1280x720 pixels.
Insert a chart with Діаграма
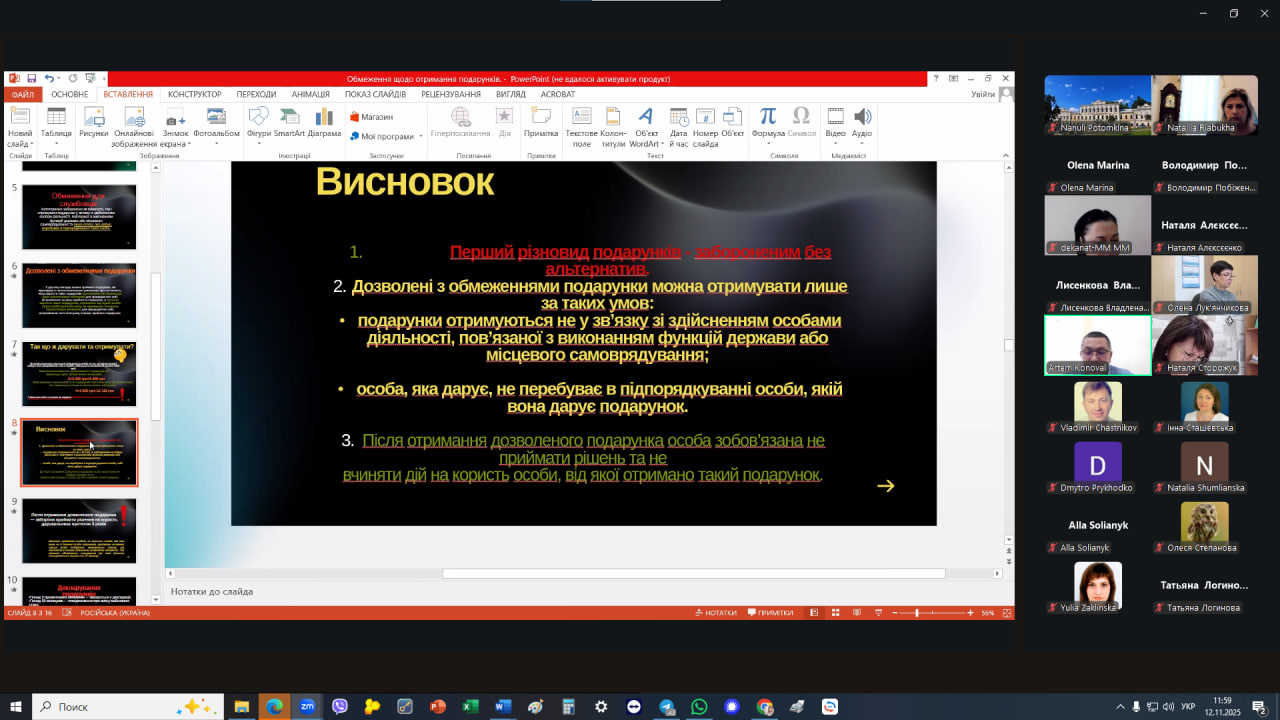point(324,121)
